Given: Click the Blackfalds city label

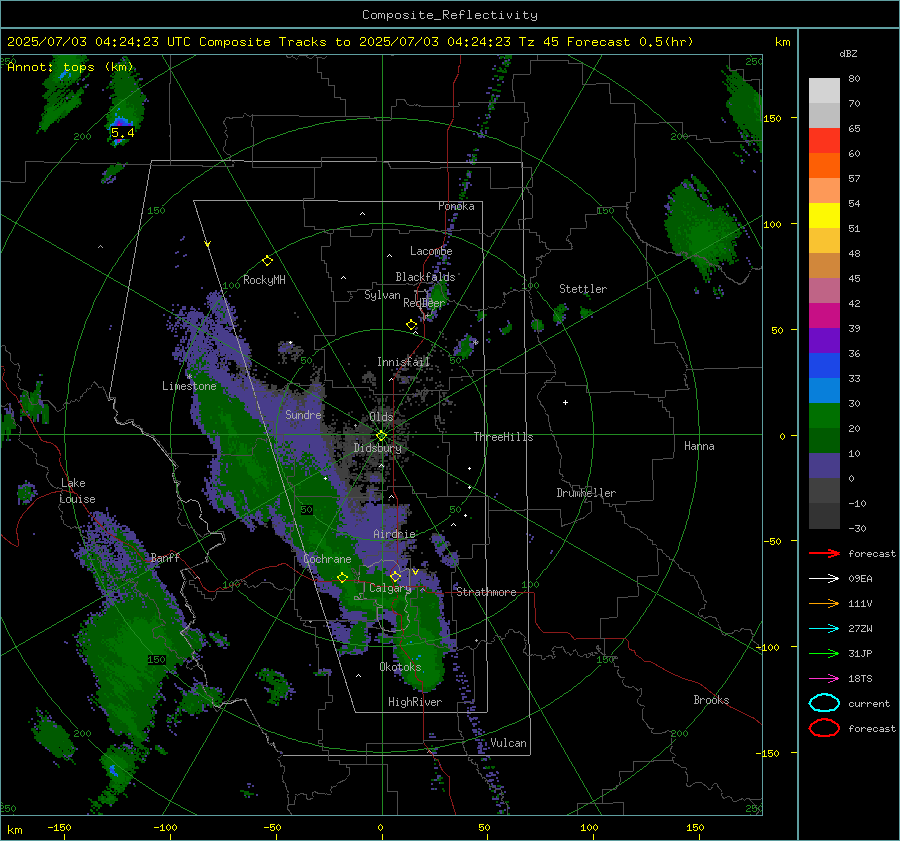Looking at the screenshot, I should tap(425, 277).
